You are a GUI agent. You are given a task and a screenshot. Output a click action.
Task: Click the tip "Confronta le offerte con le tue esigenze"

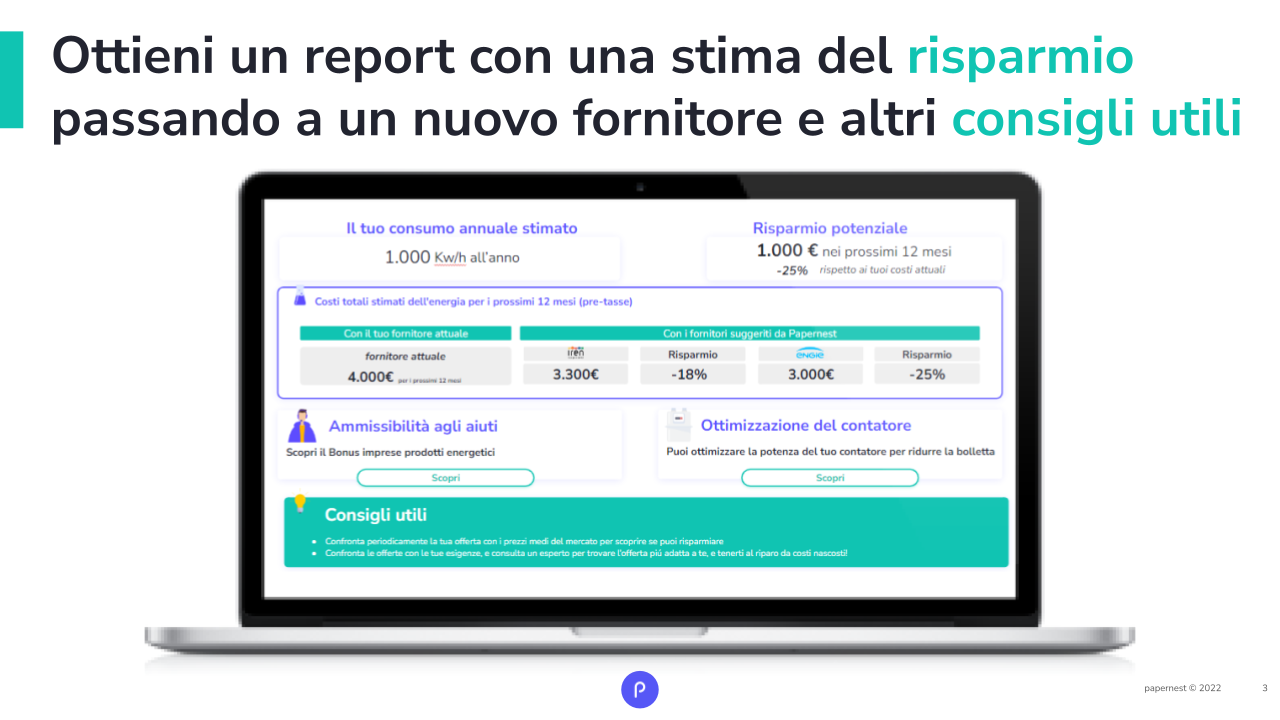586,552
